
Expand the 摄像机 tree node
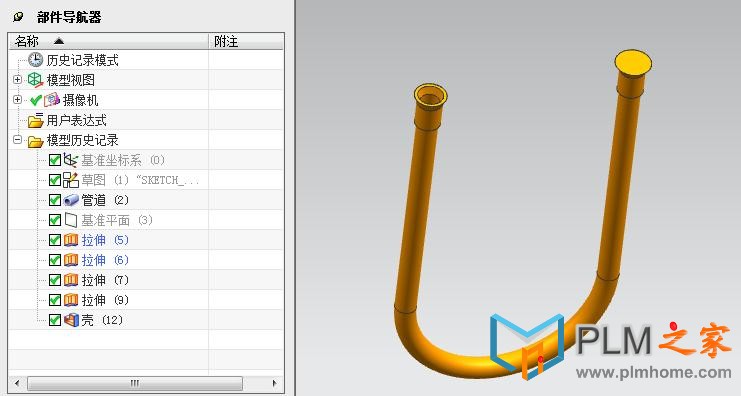coord(17,99)
